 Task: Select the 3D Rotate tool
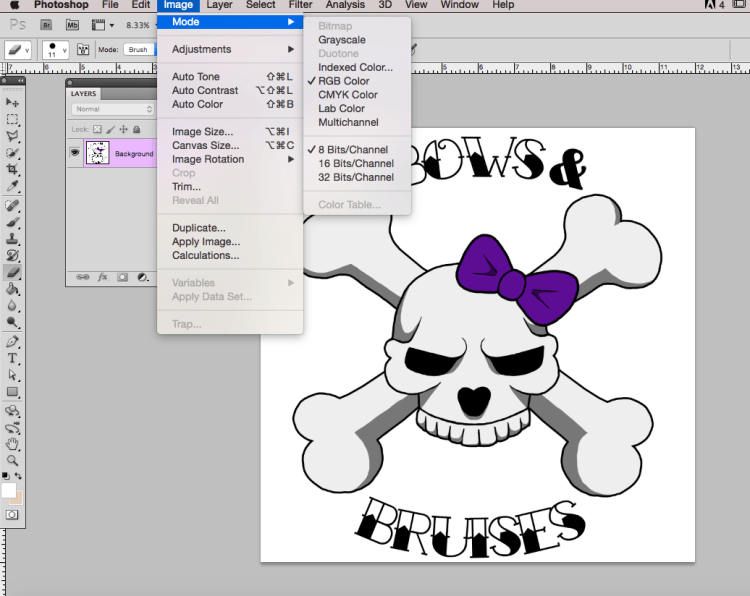click(x=12, y=411)
